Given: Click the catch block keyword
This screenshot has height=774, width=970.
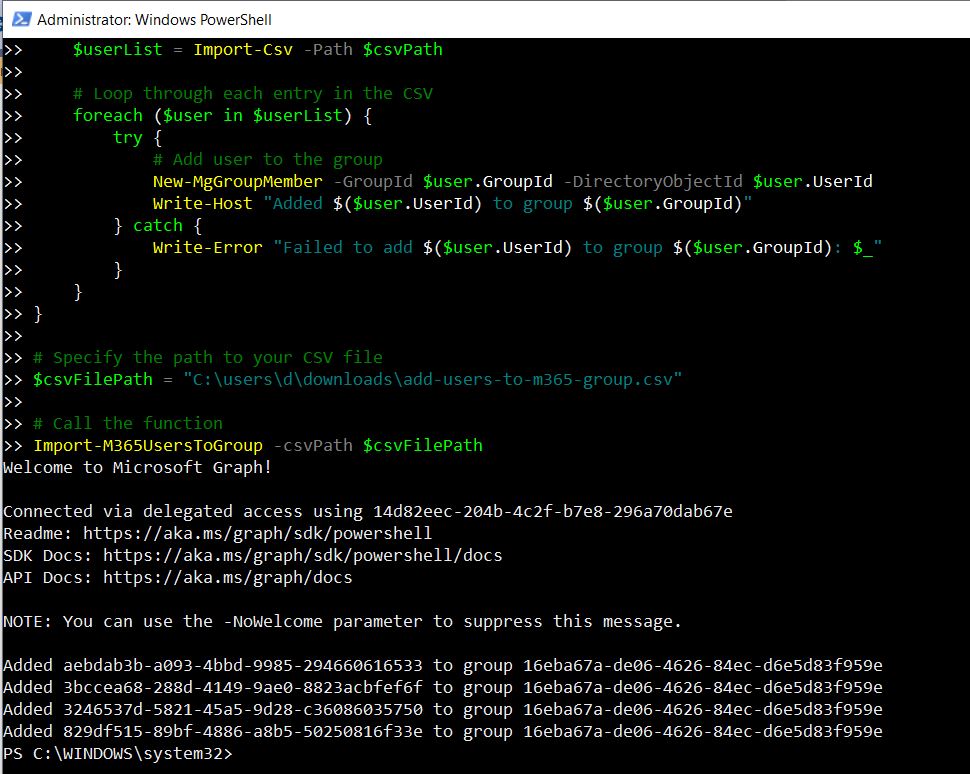Looking at the screenshot, I should 157,225.
